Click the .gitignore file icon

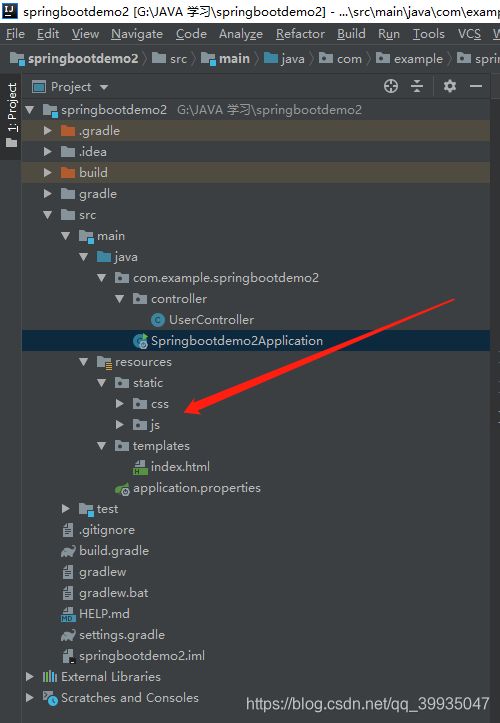pos(68,530)
